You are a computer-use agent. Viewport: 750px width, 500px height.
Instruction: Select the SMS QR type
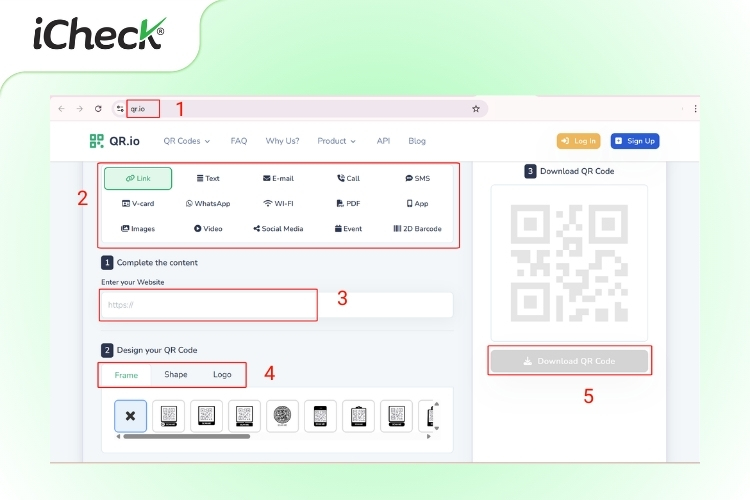pyautogui.click(x=418, y=178)
